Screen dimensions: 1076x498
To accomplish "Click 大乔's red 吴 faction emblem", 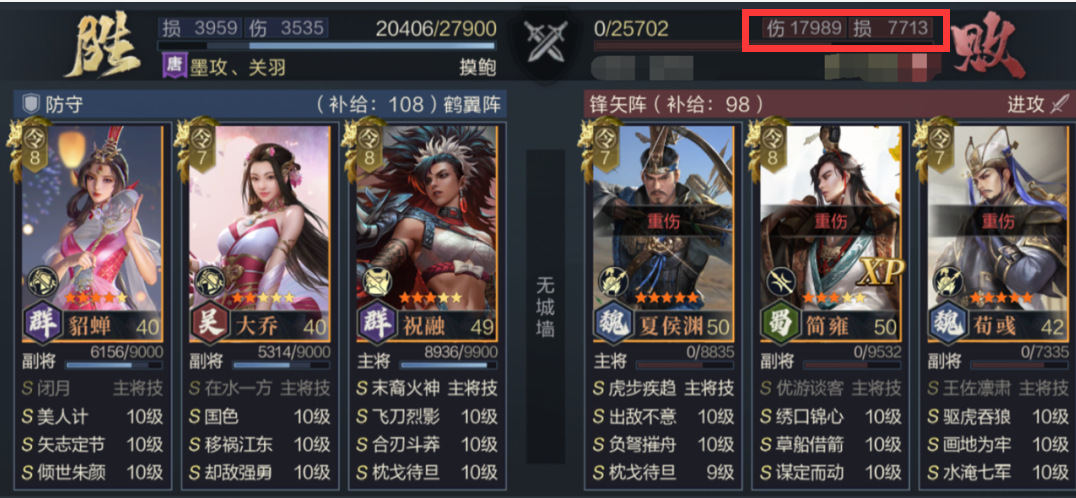I will click(211, 322).
